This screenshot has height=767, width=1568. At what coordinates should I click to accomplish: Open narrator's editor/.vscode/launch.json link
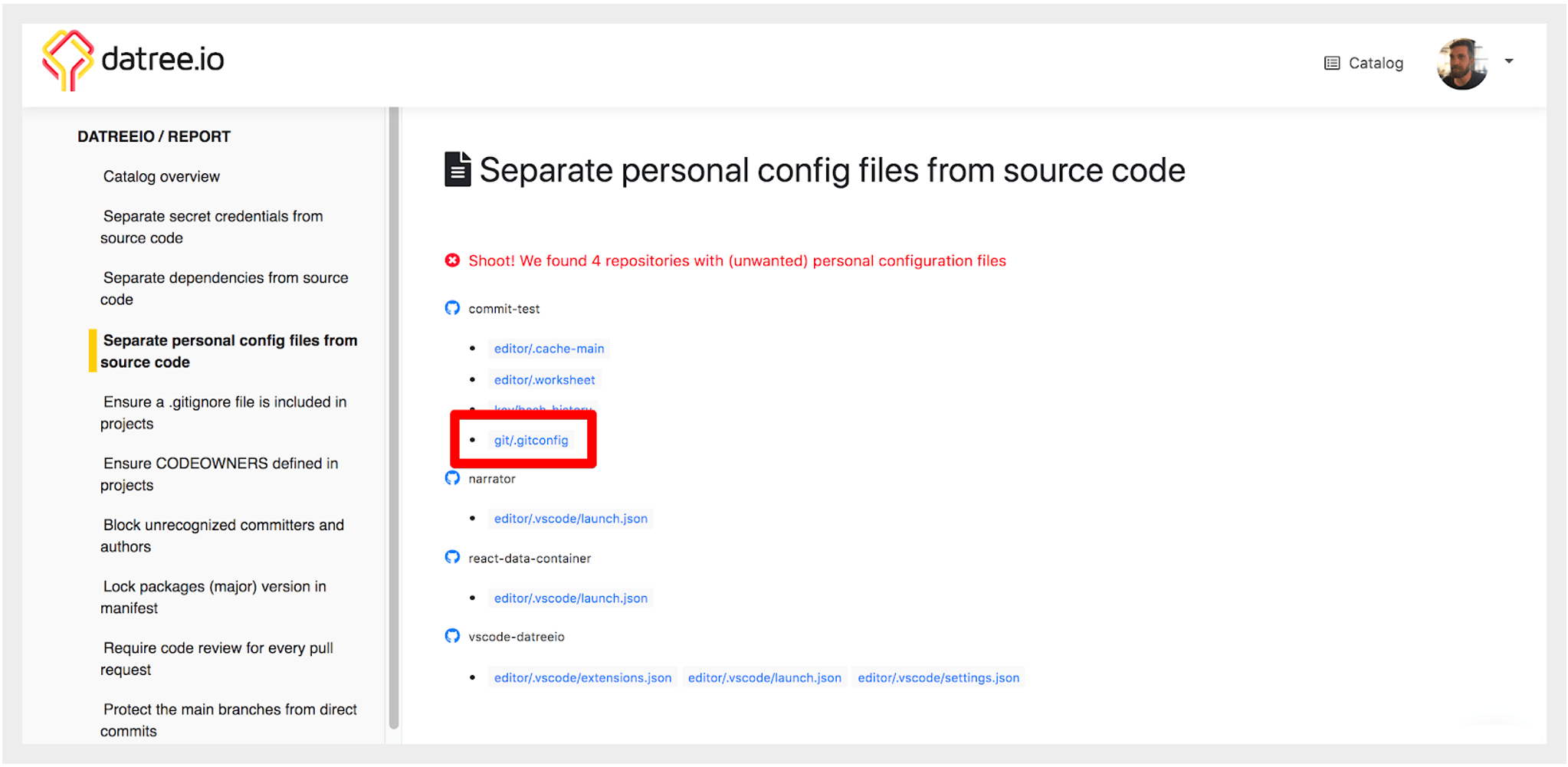(570, 519)
